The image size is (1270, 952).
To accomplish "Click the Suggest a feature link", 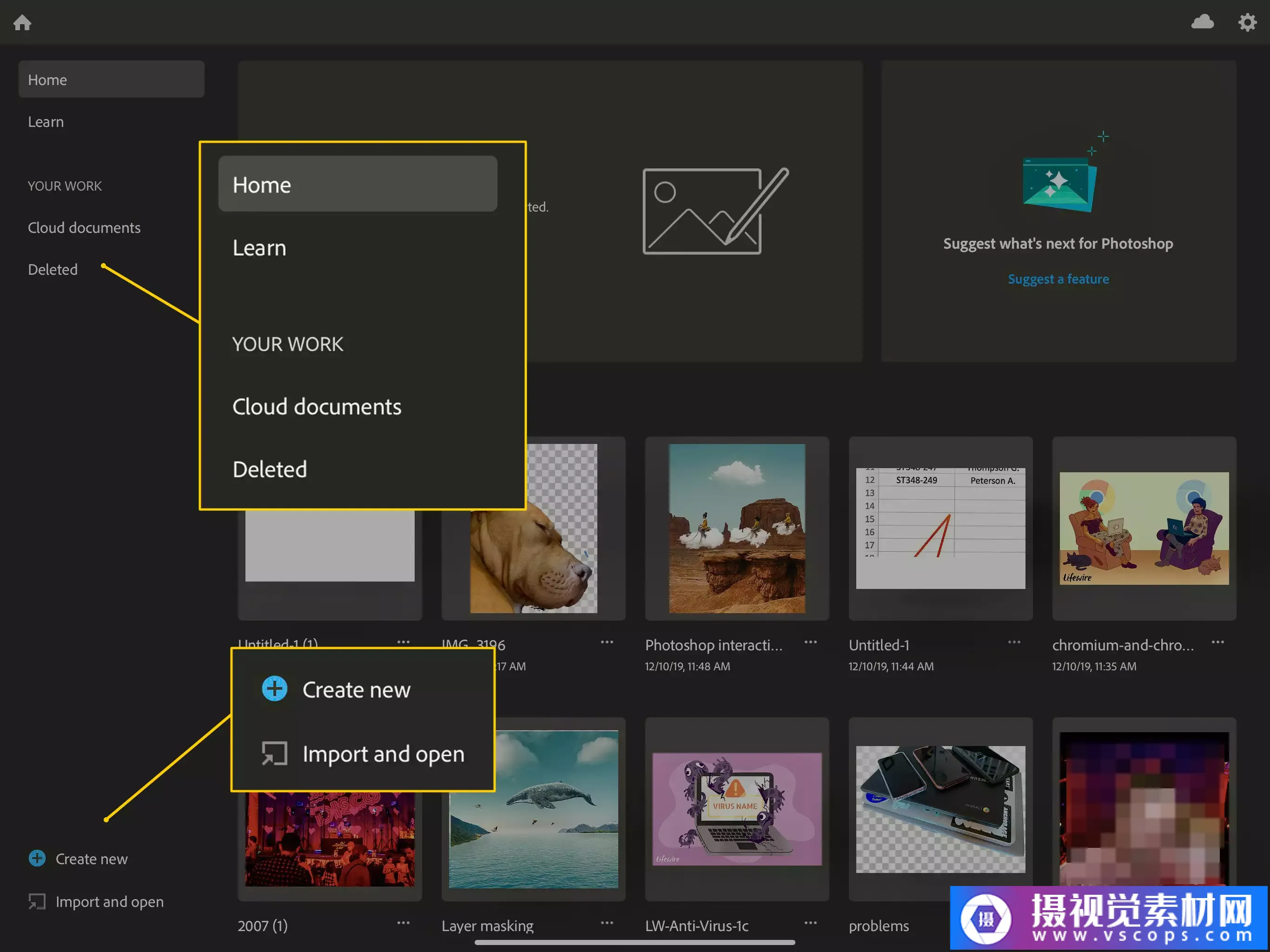I will [1058, 279].
